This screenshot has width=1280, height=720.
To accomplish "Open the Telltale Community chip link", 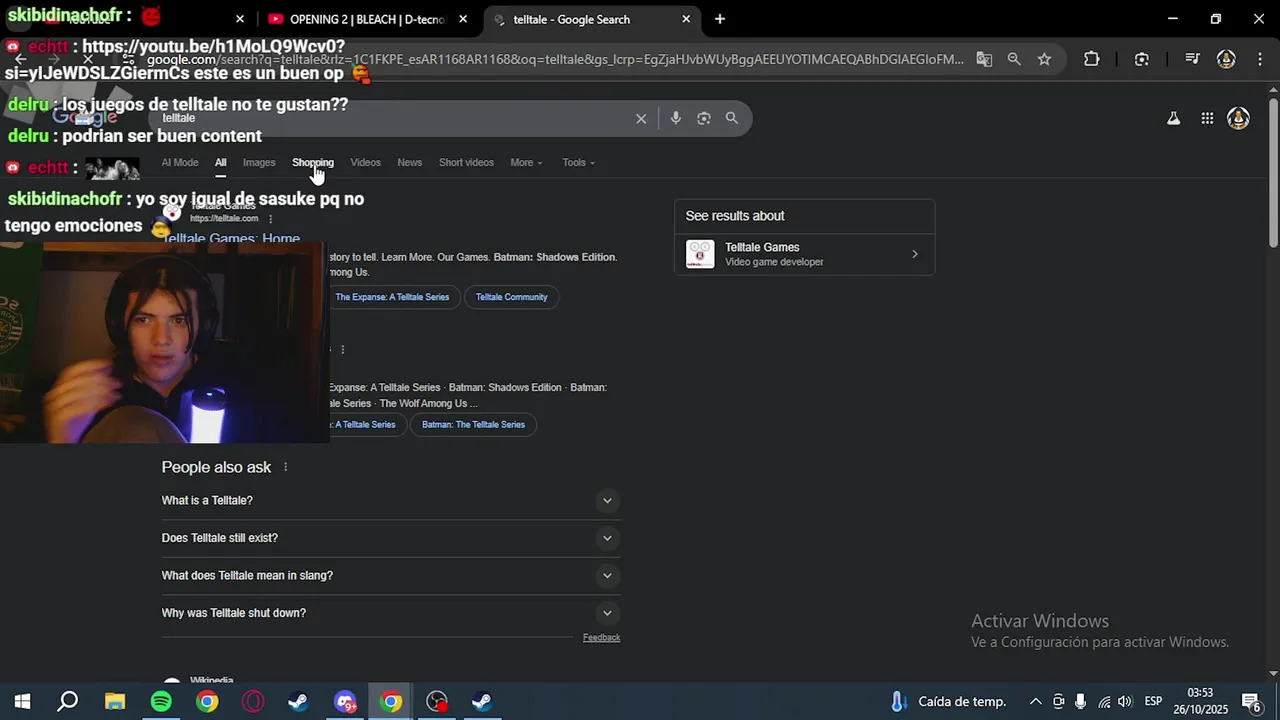I will tap(512, 297).
